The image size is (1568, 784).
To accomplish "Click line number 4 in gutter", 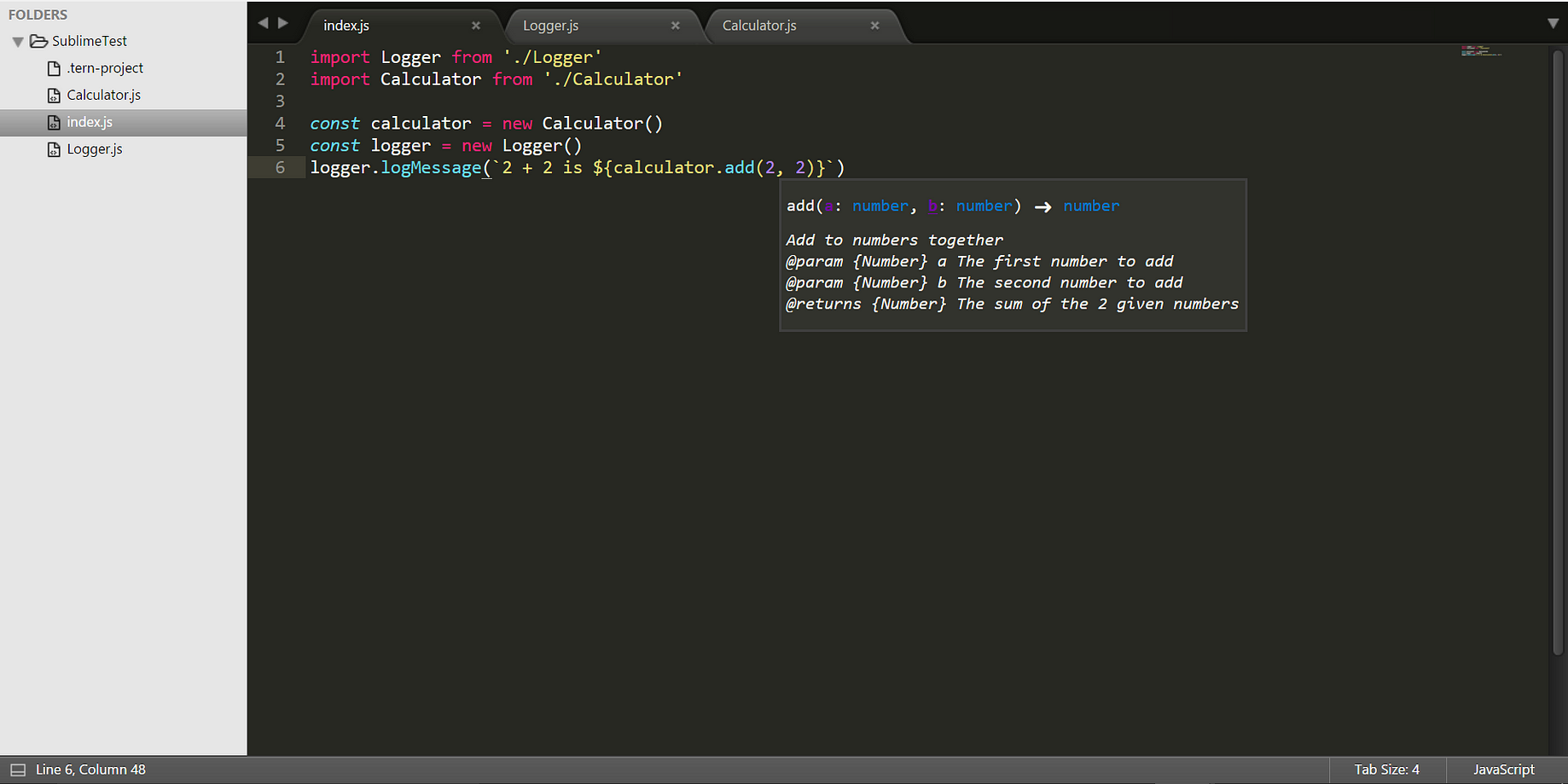I will coord(280,124).
